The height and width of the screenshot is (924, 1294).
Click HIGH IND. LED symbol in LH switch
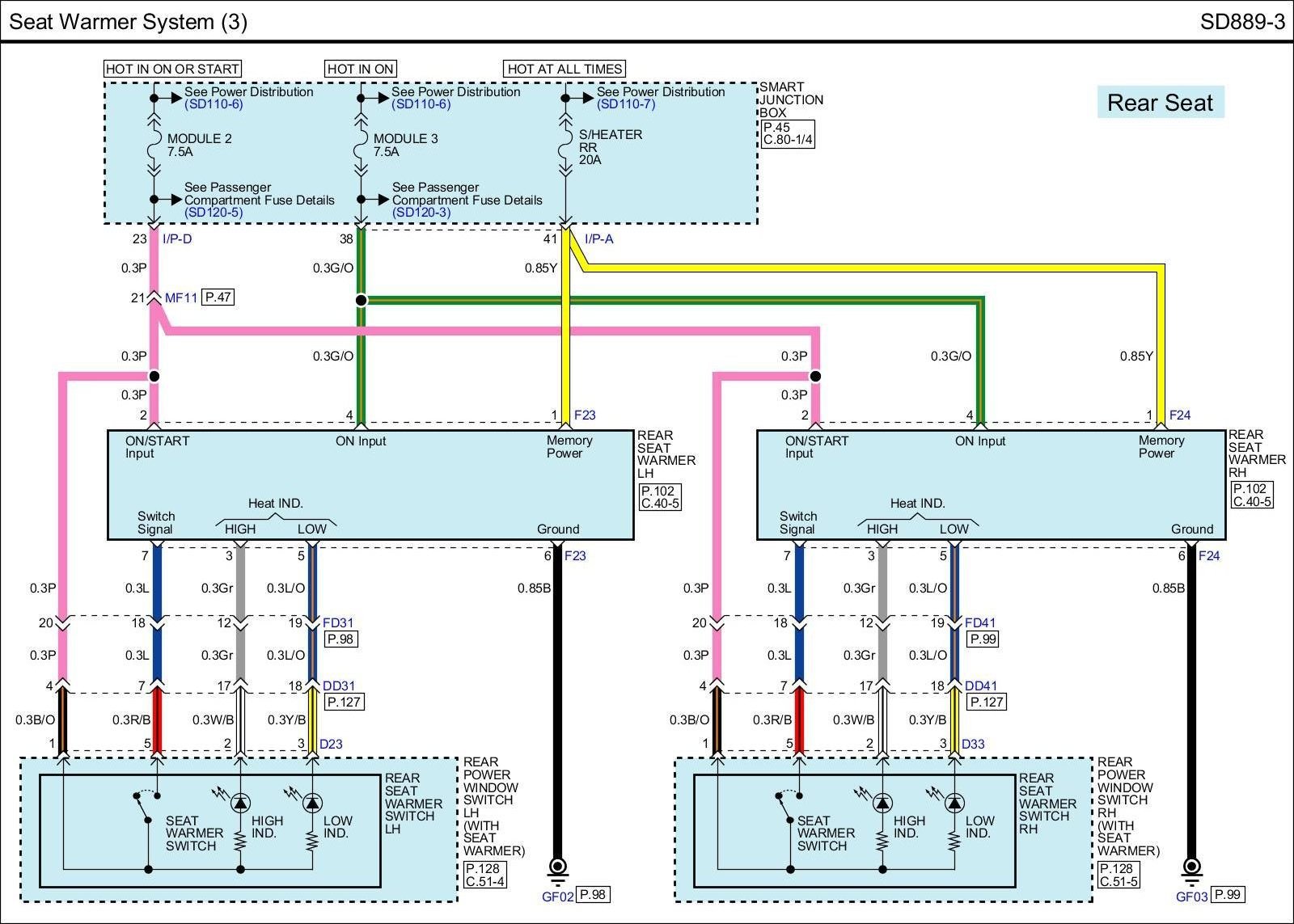click(x=239, y=803)
